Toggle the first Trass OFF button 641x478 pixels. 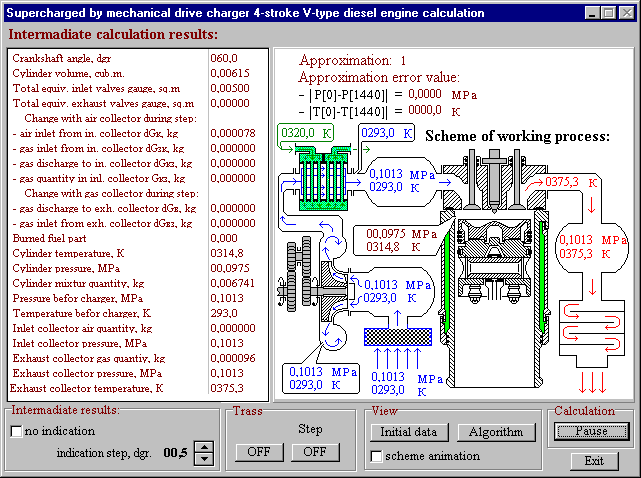(x=251, y=452)
